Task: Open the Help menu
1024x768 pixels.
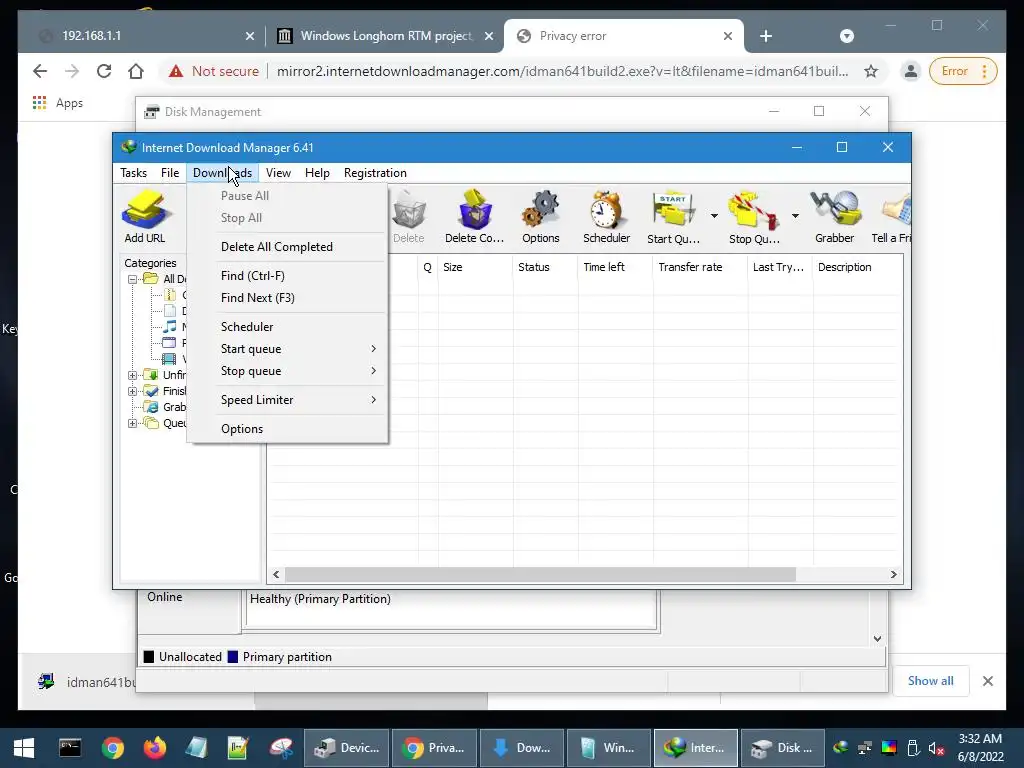Action: click(x=317, y=173)
